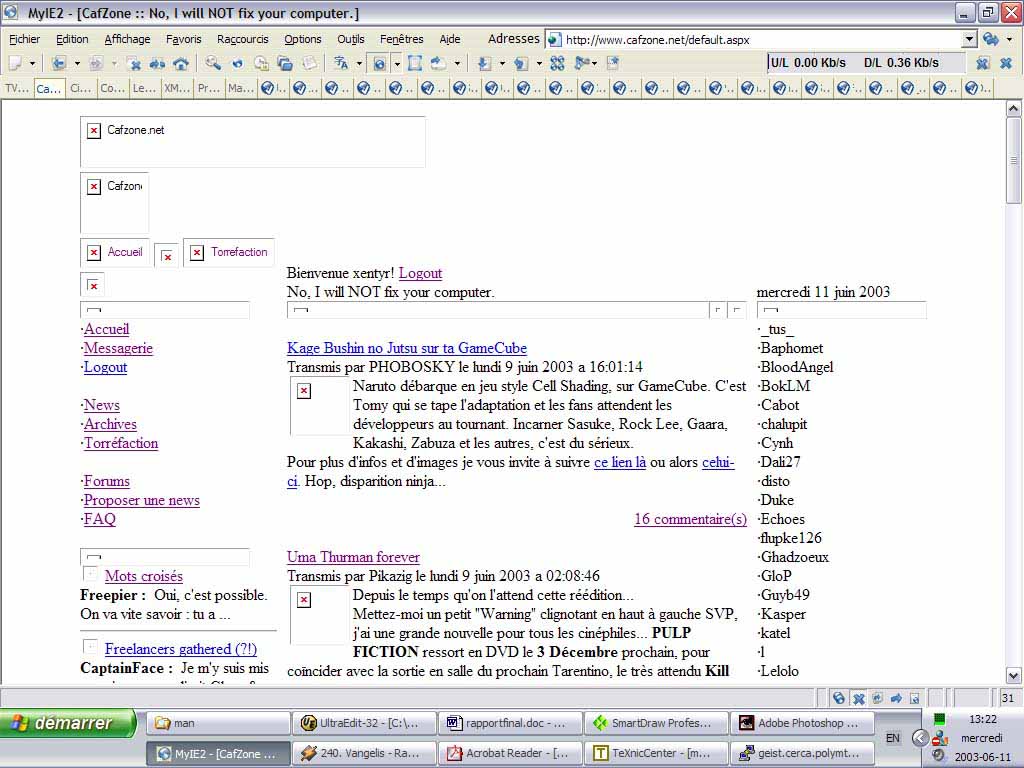Toggle the pressed globe button in toolbar

click(x=379, y=63)
